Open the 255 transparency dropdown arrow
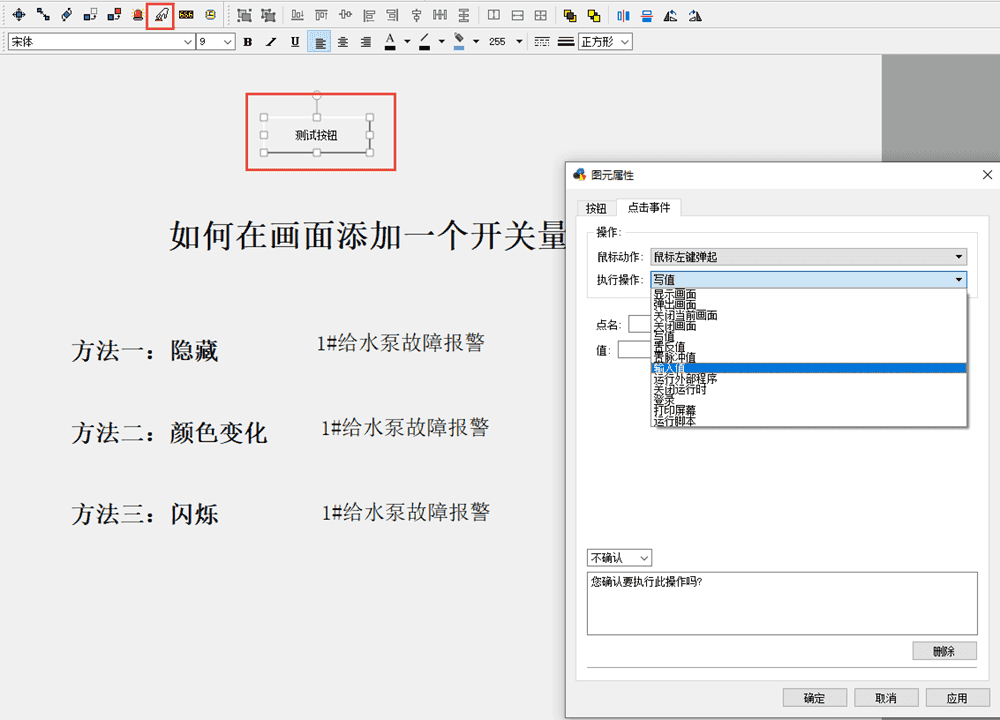The height and width of the screenshot is (720, 1000). tap(519, 41)
